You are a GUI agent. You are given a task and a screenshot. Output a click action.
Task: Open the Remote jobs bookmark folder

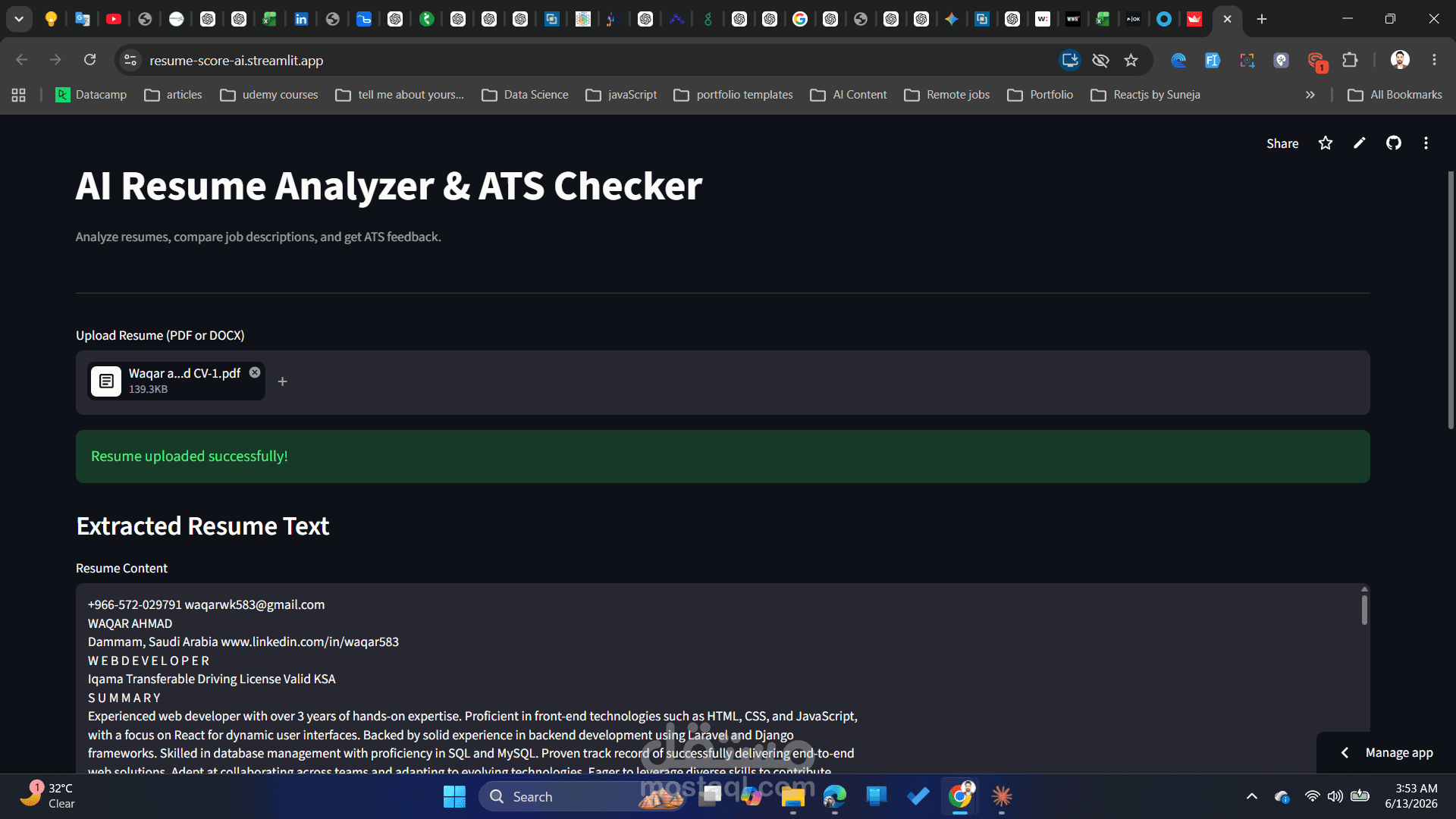click(x=947, y=95)
